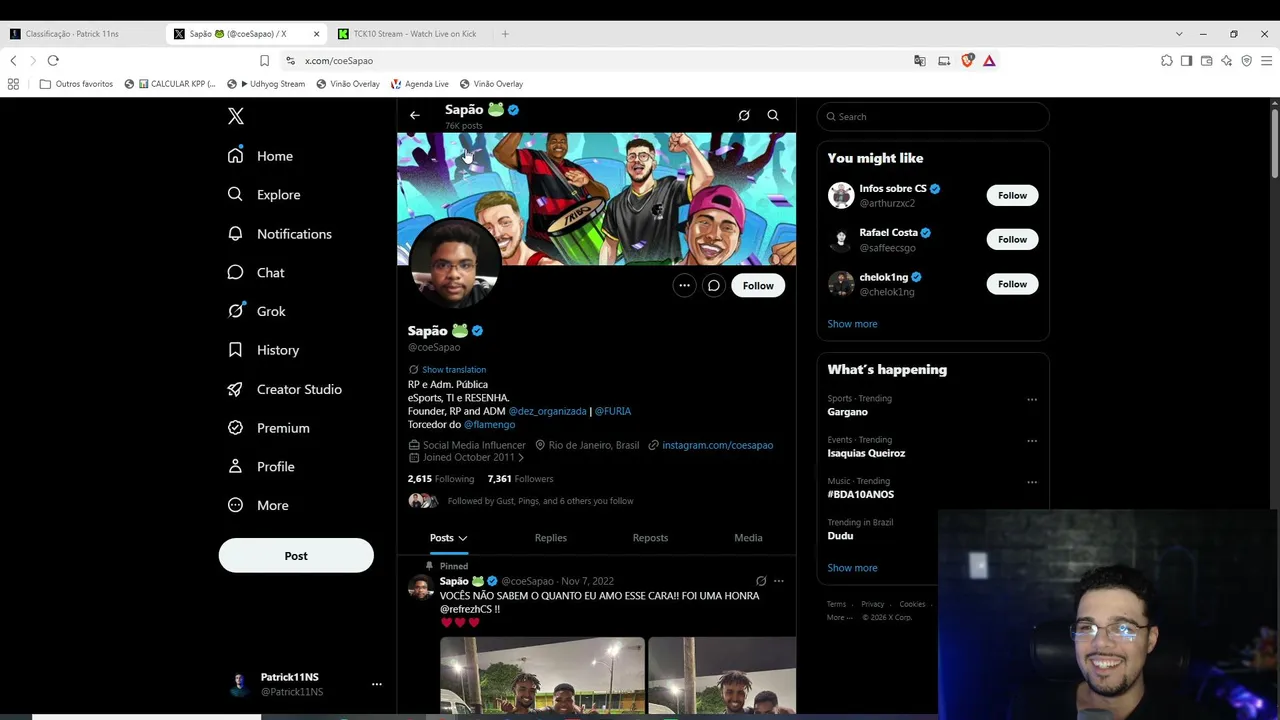Click Show translation under the bio
This screenshot has width=1280, height=720.
[x=454, y=370]
